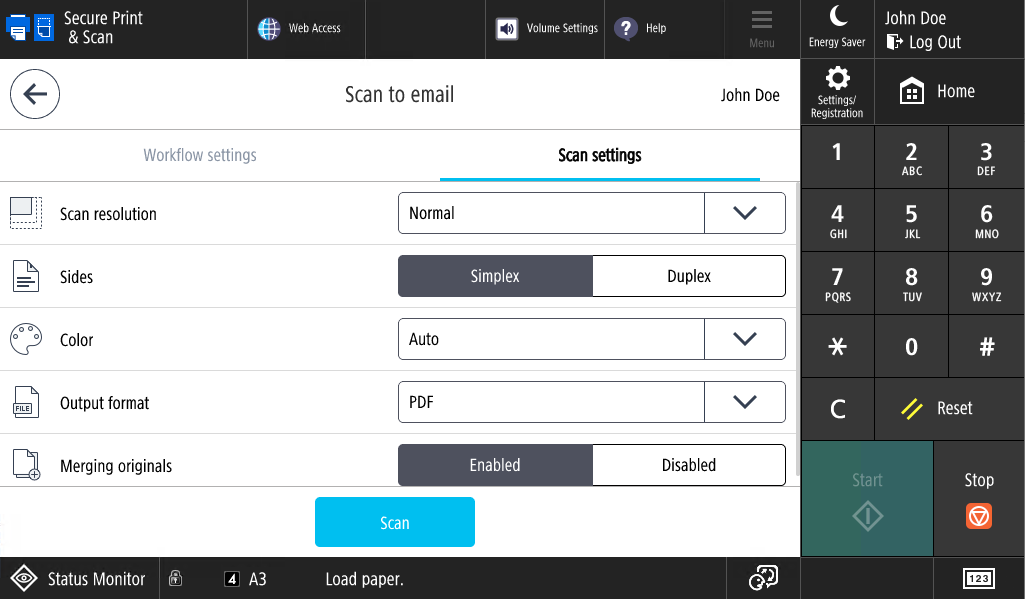Go to Home screen
This screenshot has height=599, width=1025.
pyautogui.click(x=949, y=92)
